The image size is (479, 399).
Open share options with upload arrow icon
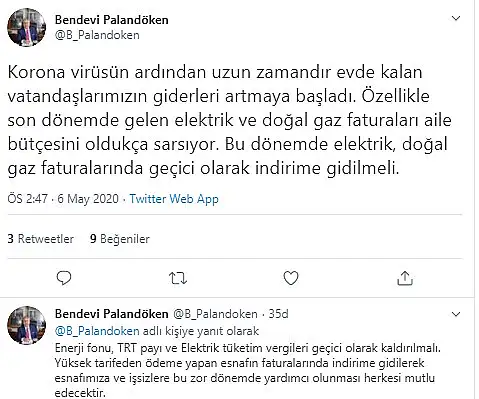[405, 278]
